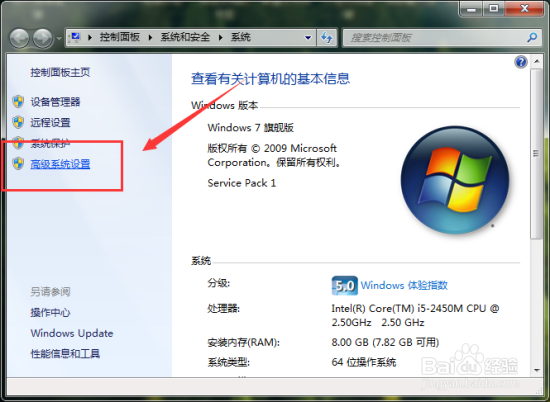Open 控制面板主页 link
This screenshot has width=550, height=402.
point(60,73)
